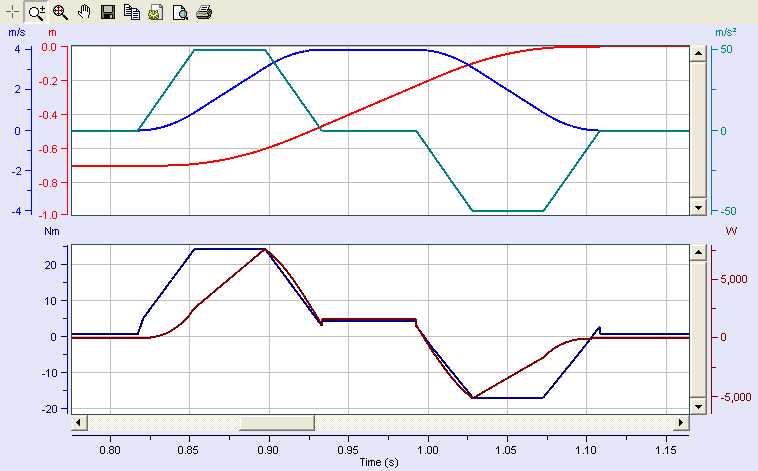758x471 pixels.
Task: Click the horizontal time scrollbar thumb
Action: pos(275,423)
